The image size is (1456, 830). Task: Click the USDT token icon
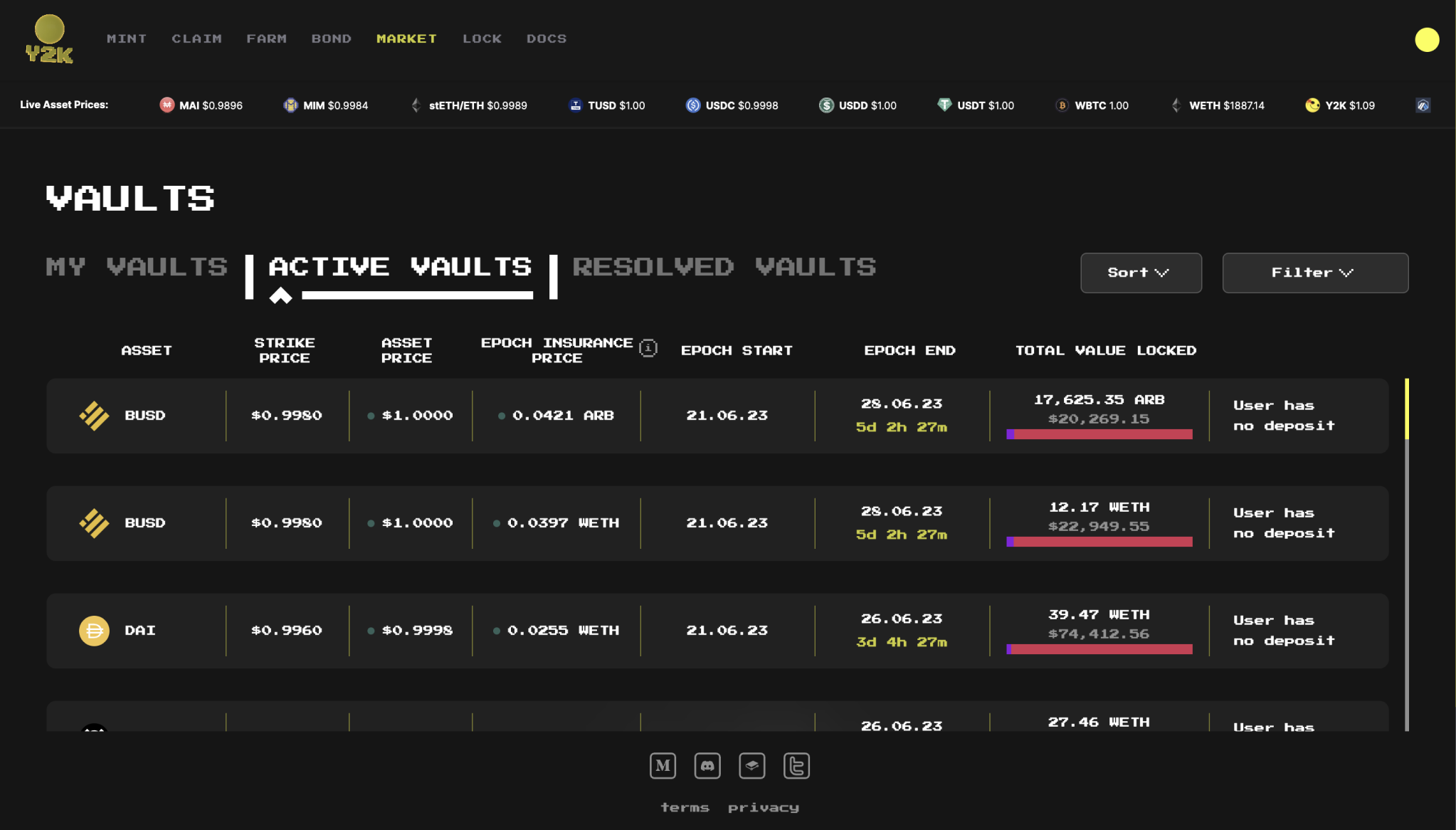(x=944, y=105)
